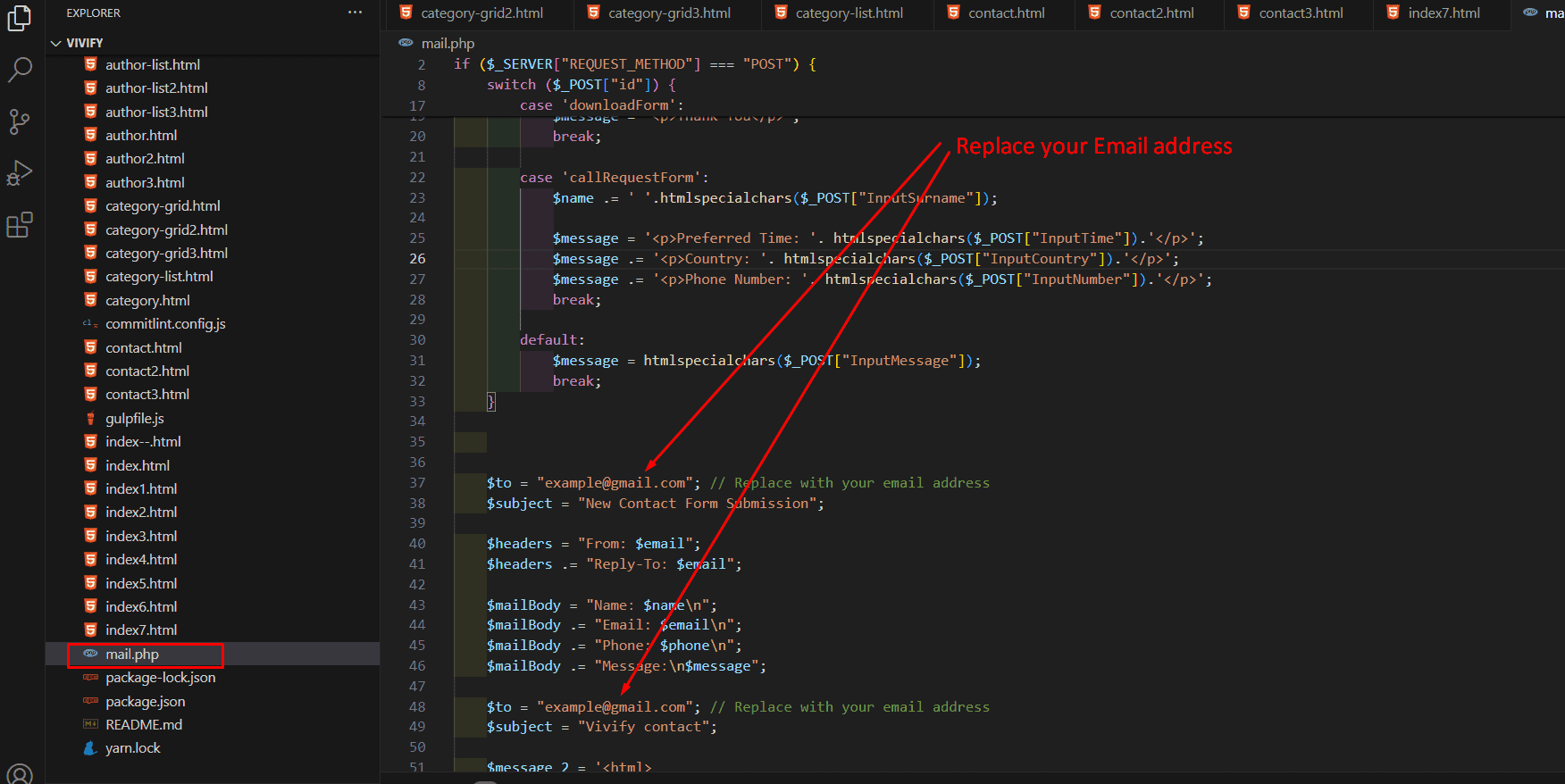This screenshot has width=1565, height=784.
Task: Open author-list.html in the explorer
Action: click(153, 64)
